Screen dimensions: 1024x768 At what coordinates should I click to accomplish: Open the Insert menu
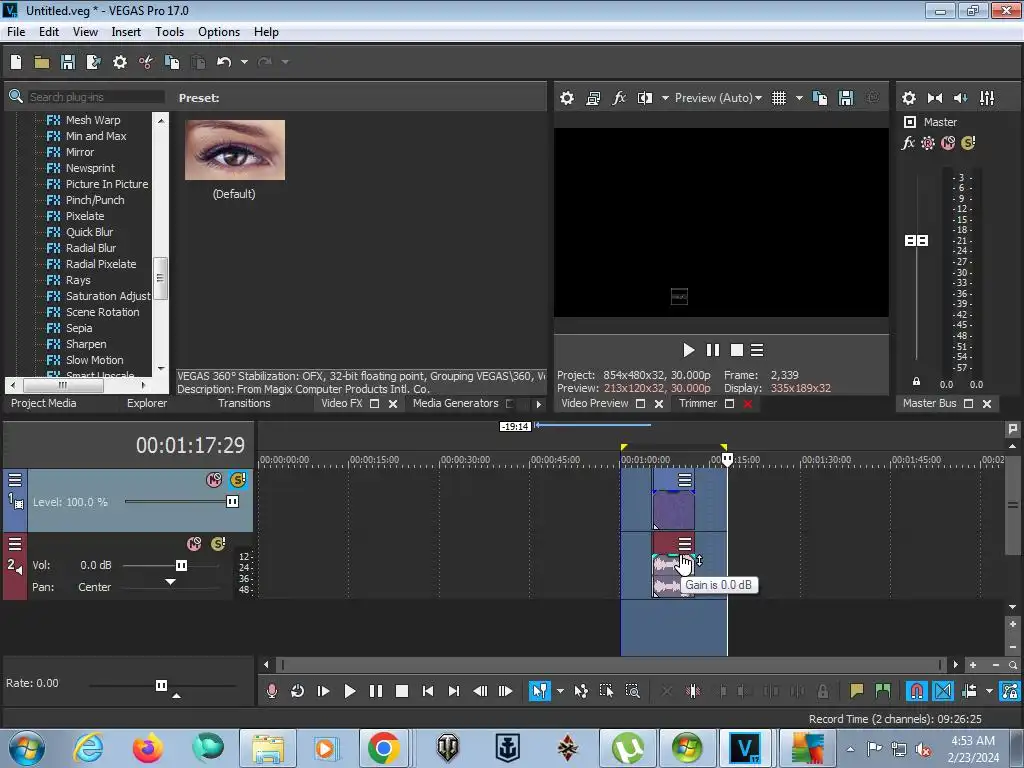pos(126,32)
